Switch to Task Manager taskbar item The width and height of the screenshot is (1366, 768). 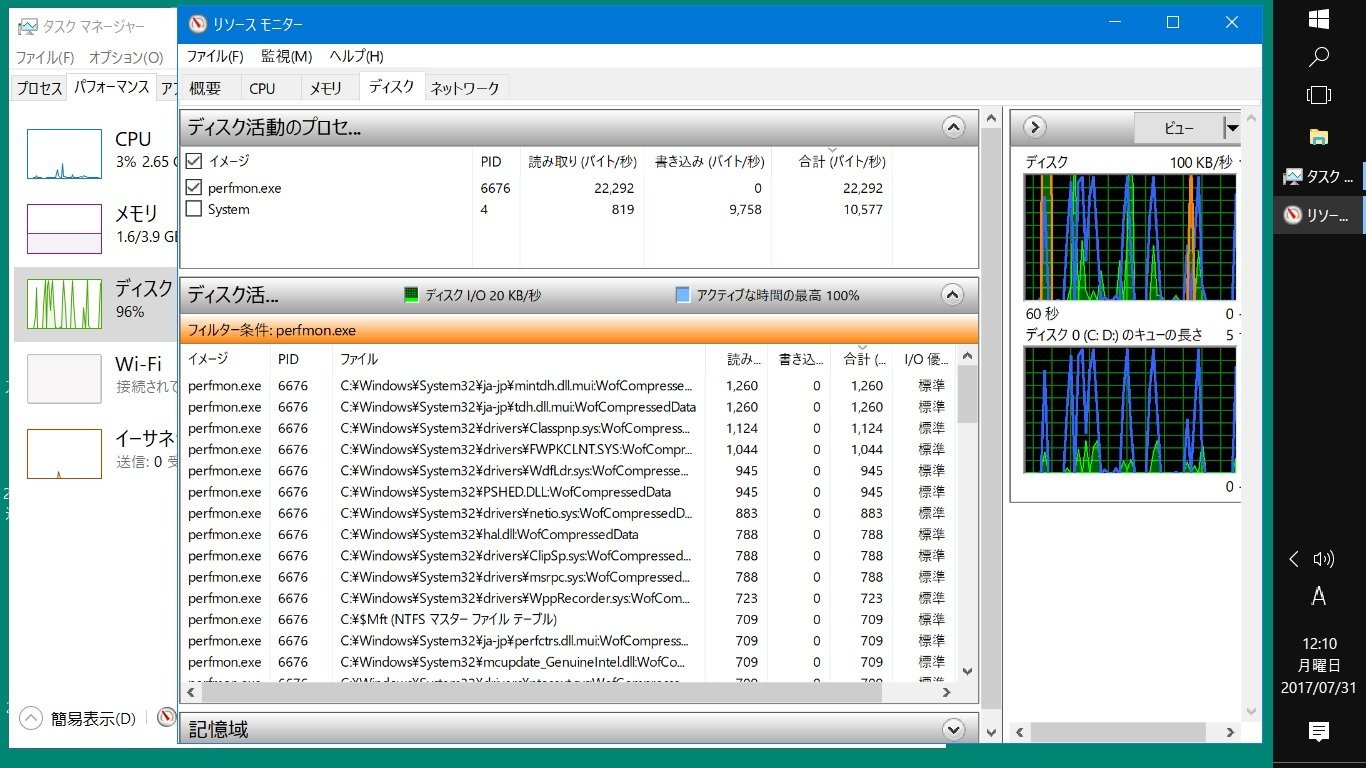coord(1319,177)
